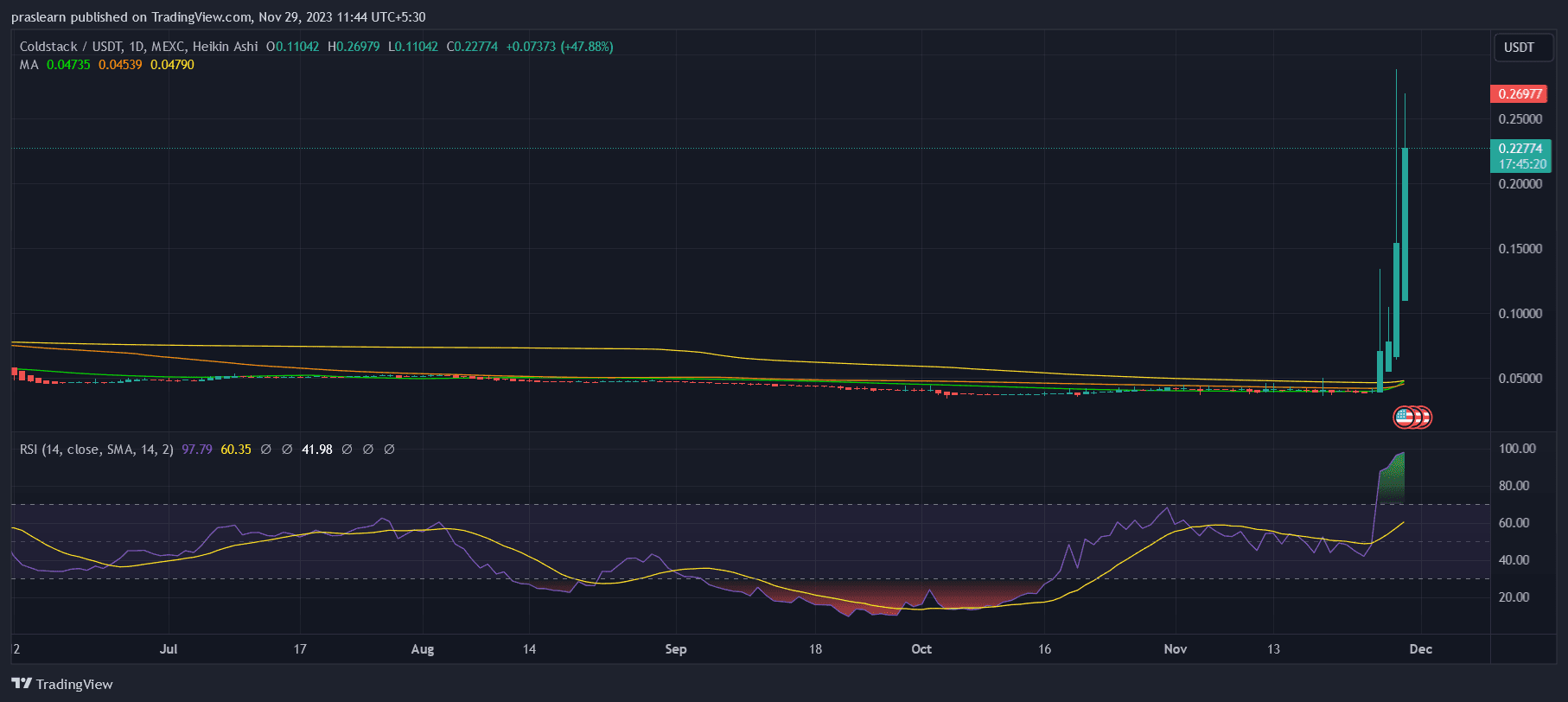Click the green 0.22774 current price label
This screenshot has height=702, width=1568.
pyautogui.click(x=1520, y=156)
